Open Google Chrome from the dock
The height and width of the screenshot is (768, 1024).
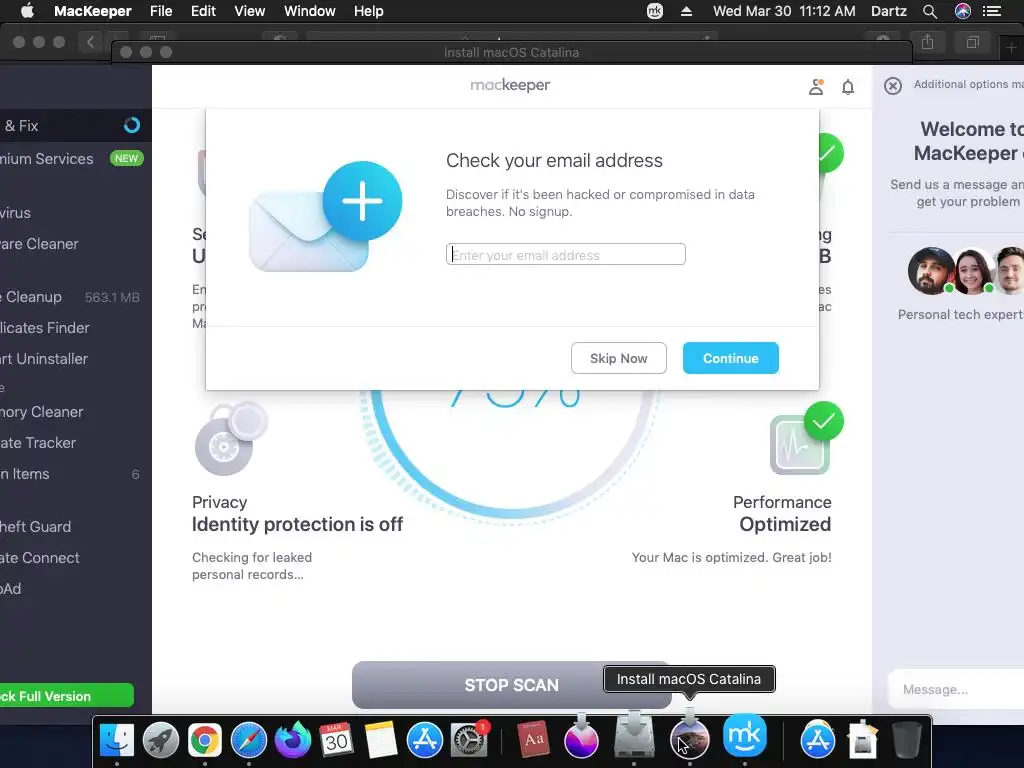click(204, 741)
